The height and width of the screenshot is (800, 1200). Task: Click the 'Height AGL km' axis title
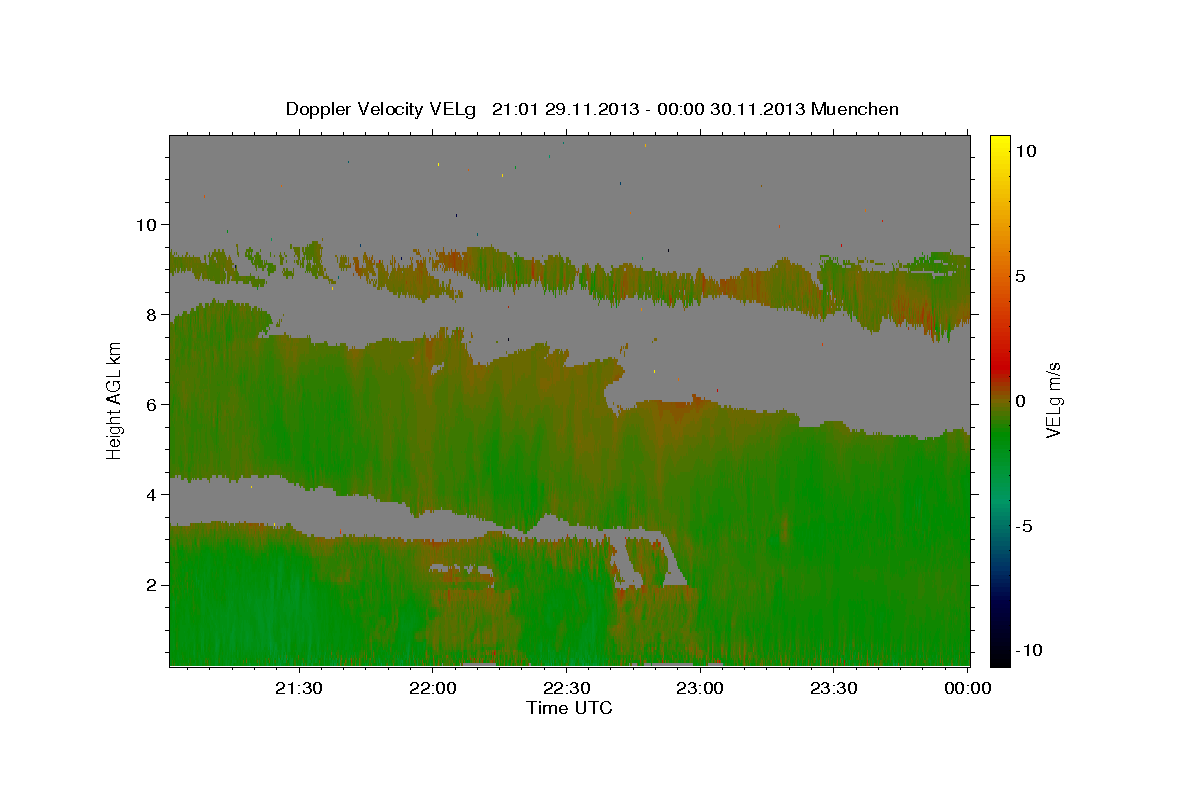pyautogui.click(x=115, y=401)
